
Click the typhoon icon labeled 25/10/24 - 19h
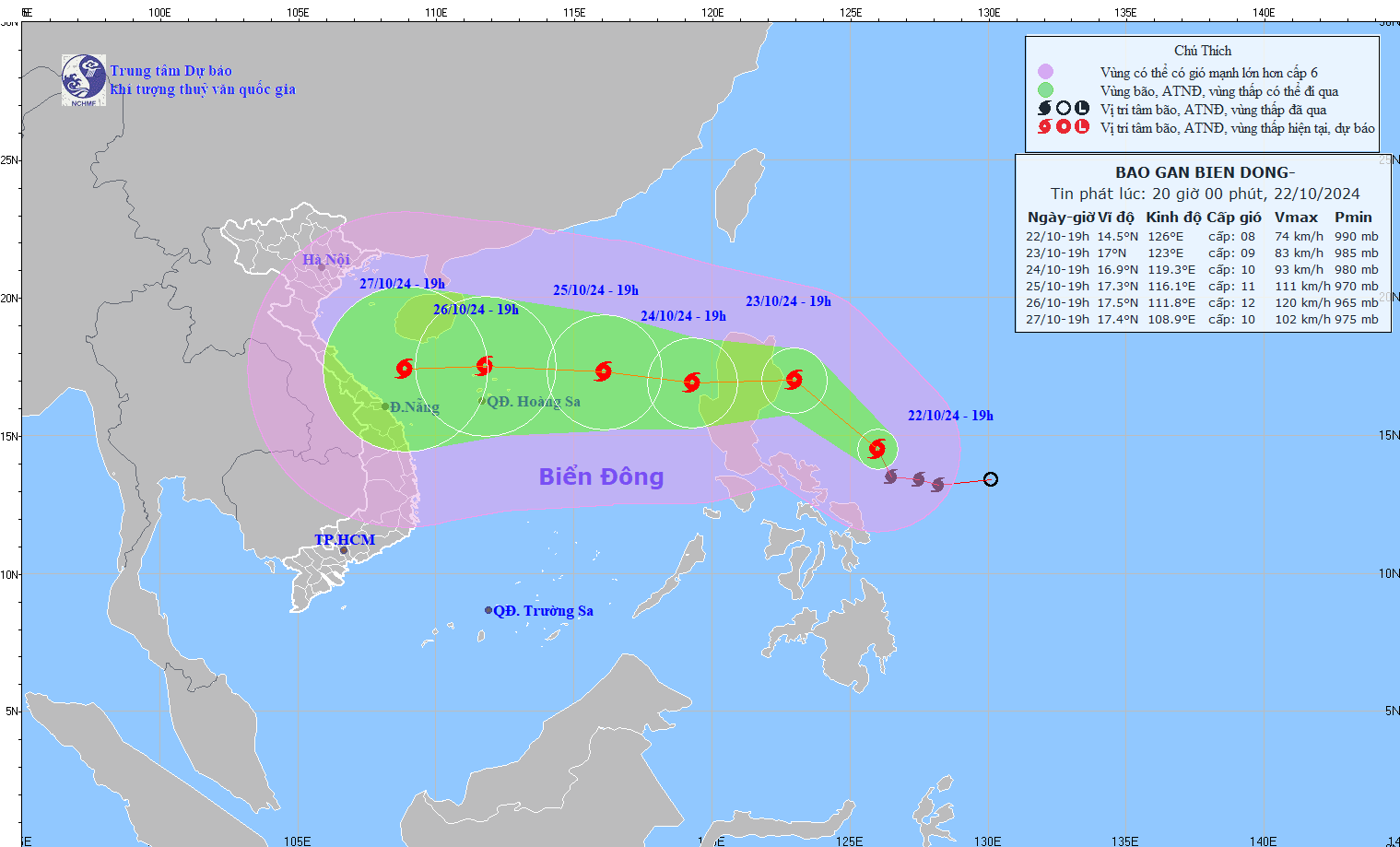[605, 372]
